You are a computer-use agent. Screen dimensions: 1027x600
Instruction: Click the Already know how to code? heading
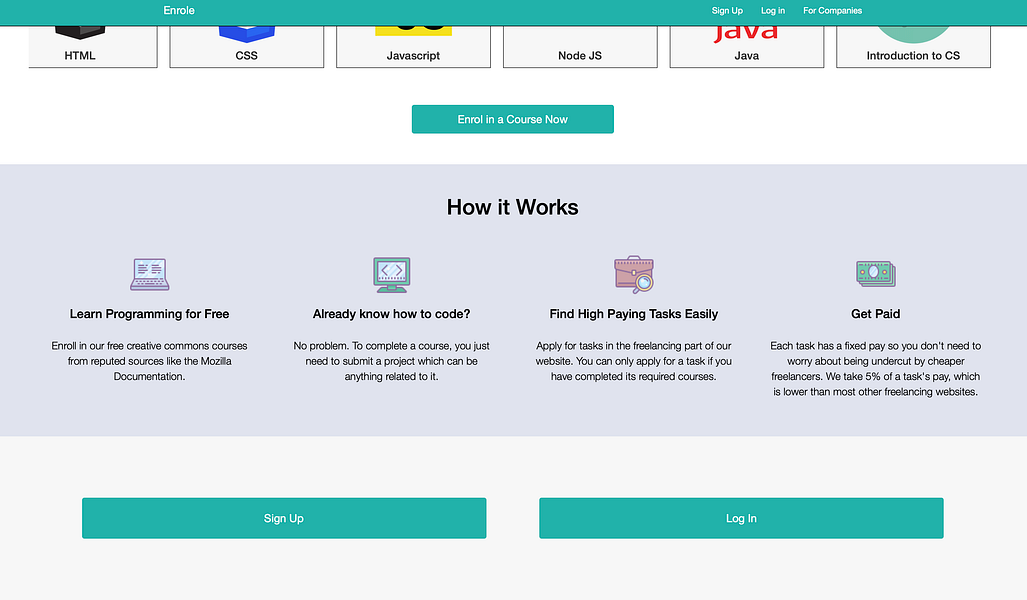[392, 314]
